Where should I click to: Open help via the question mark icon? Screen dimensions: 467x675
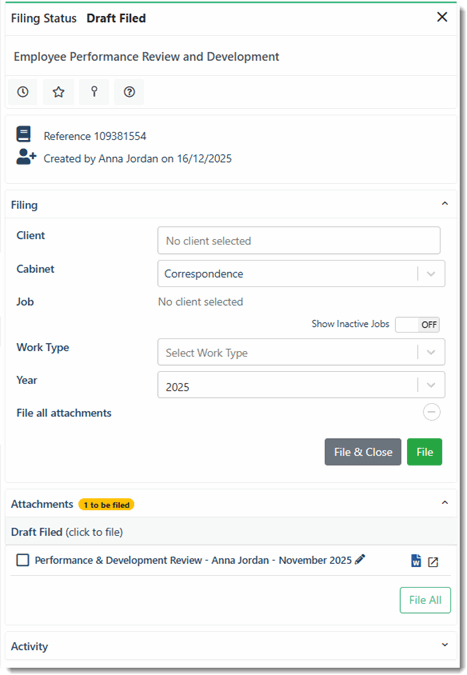click(129, 92)
